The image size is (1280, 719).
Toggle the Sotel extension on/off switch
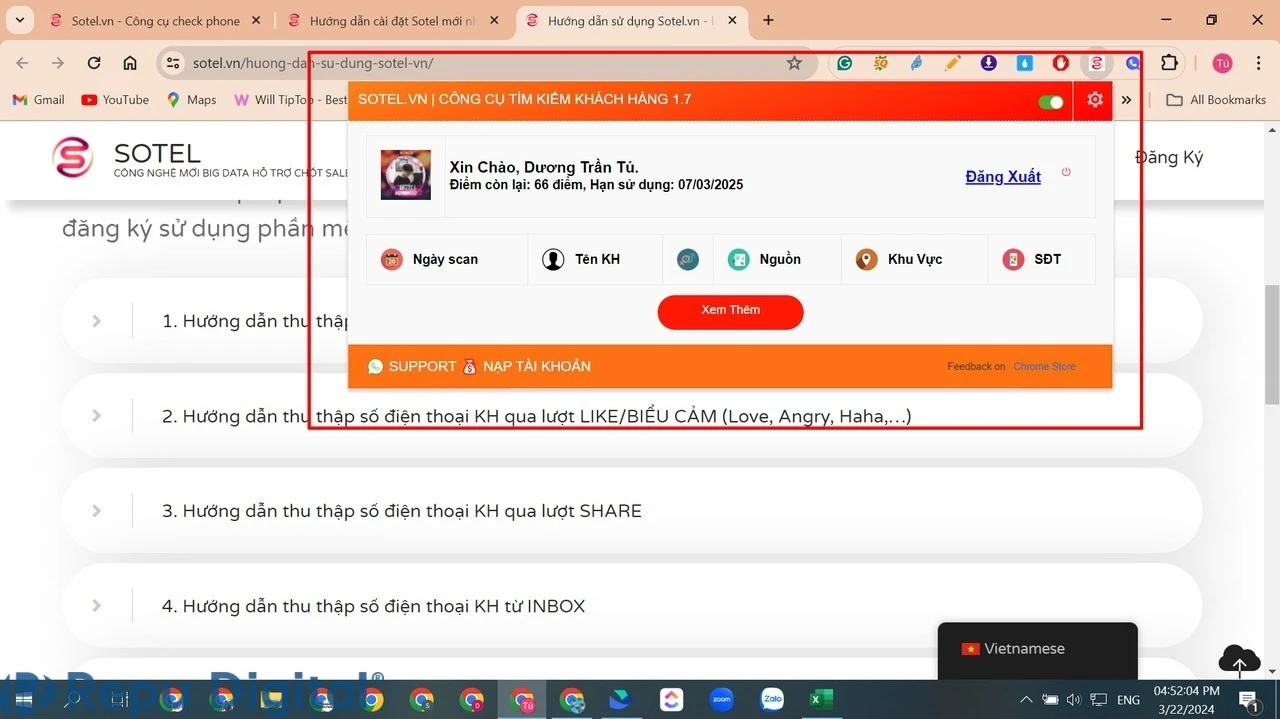pos(1049,101)
